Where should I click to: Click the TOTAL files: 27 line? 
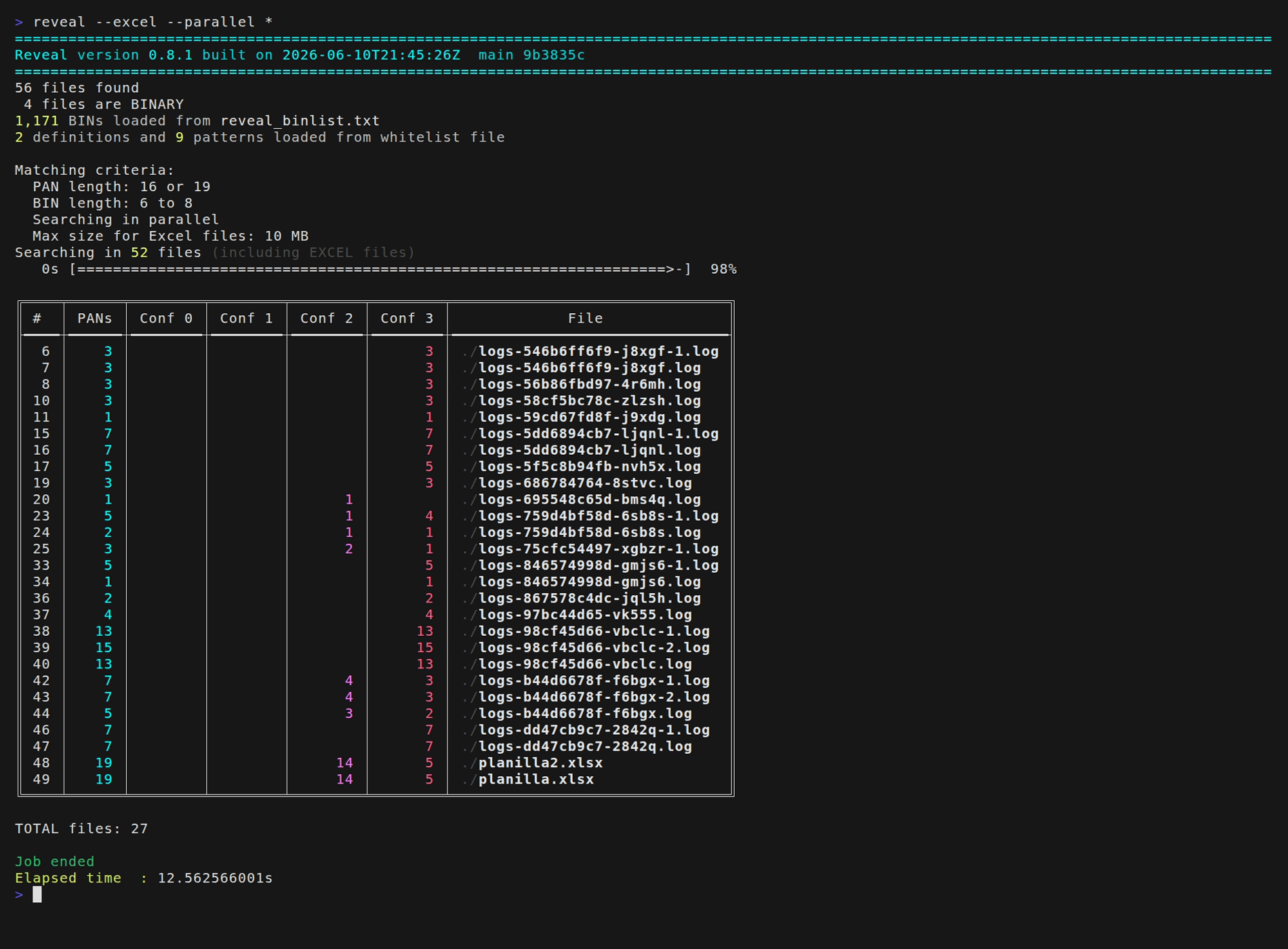click(x=81, y=829)
